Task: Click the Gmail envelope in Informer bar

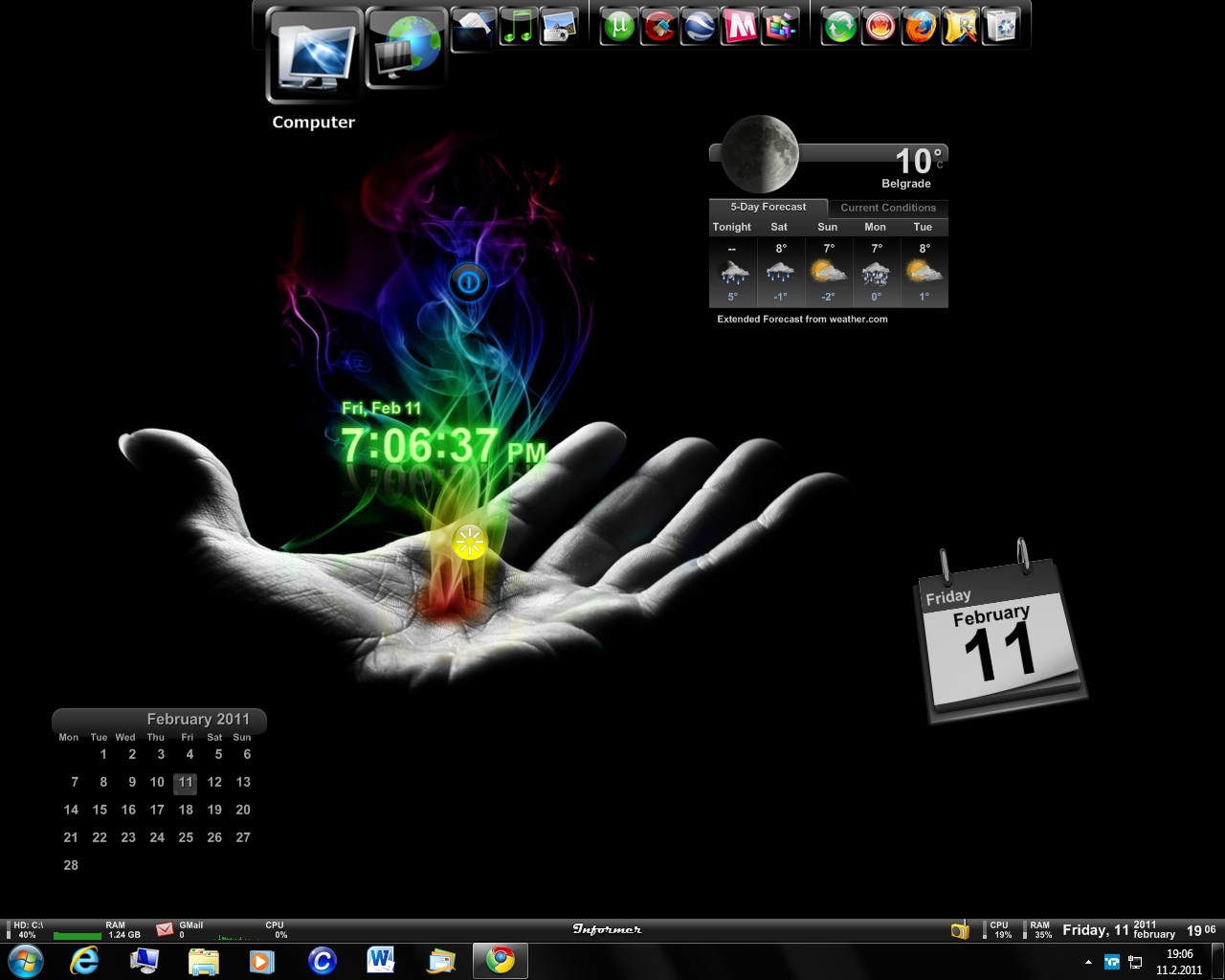Action: click(165, 928)
